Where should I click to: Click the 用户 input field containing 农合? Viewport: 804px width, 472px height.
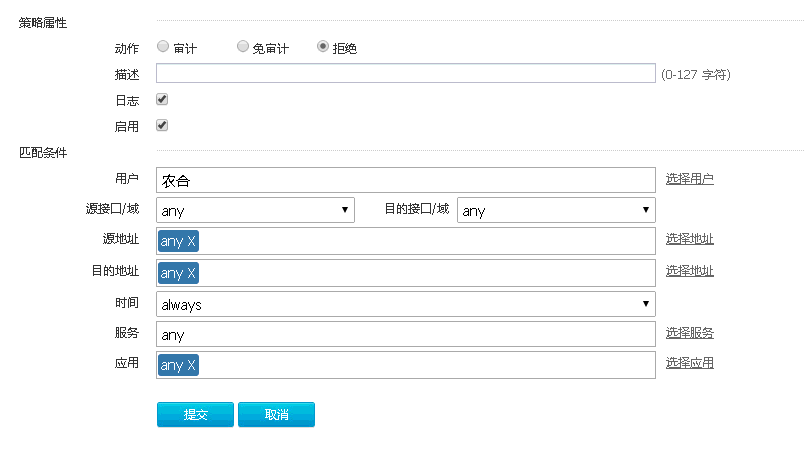(x=405, y=180)
